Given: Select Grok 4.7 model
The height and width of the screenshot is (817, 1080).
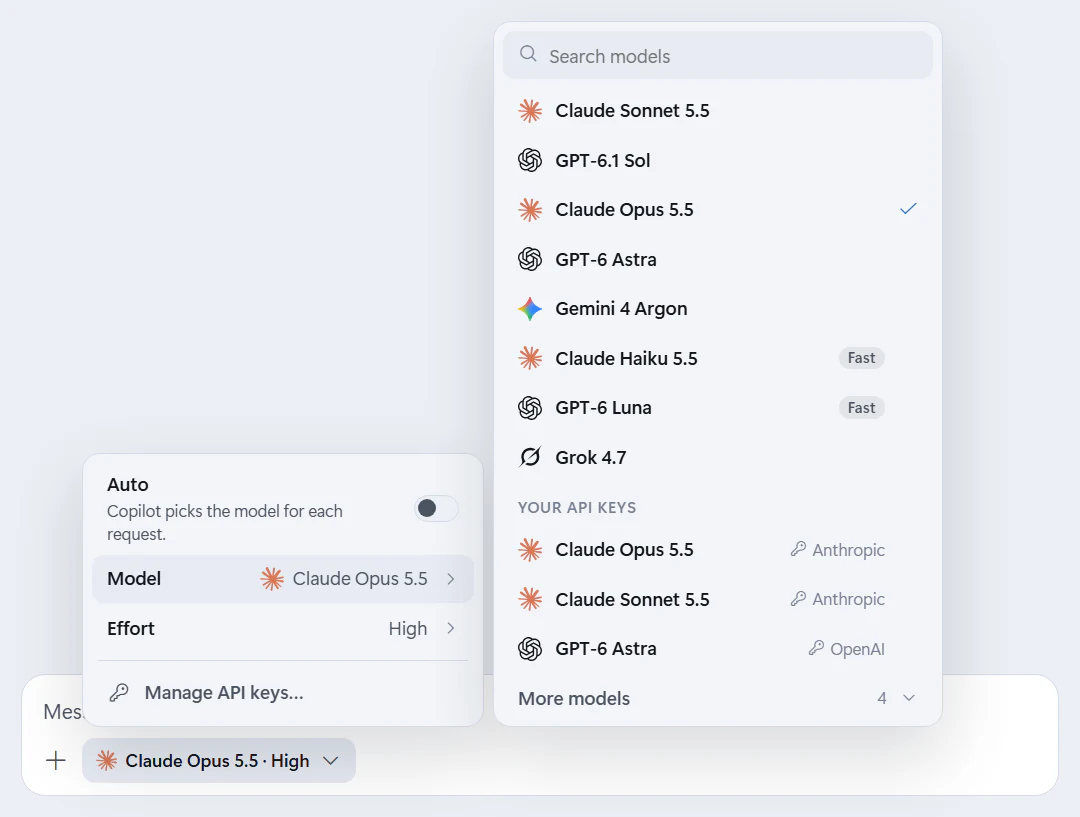Looking at the screenshot, I should point(718,457).
